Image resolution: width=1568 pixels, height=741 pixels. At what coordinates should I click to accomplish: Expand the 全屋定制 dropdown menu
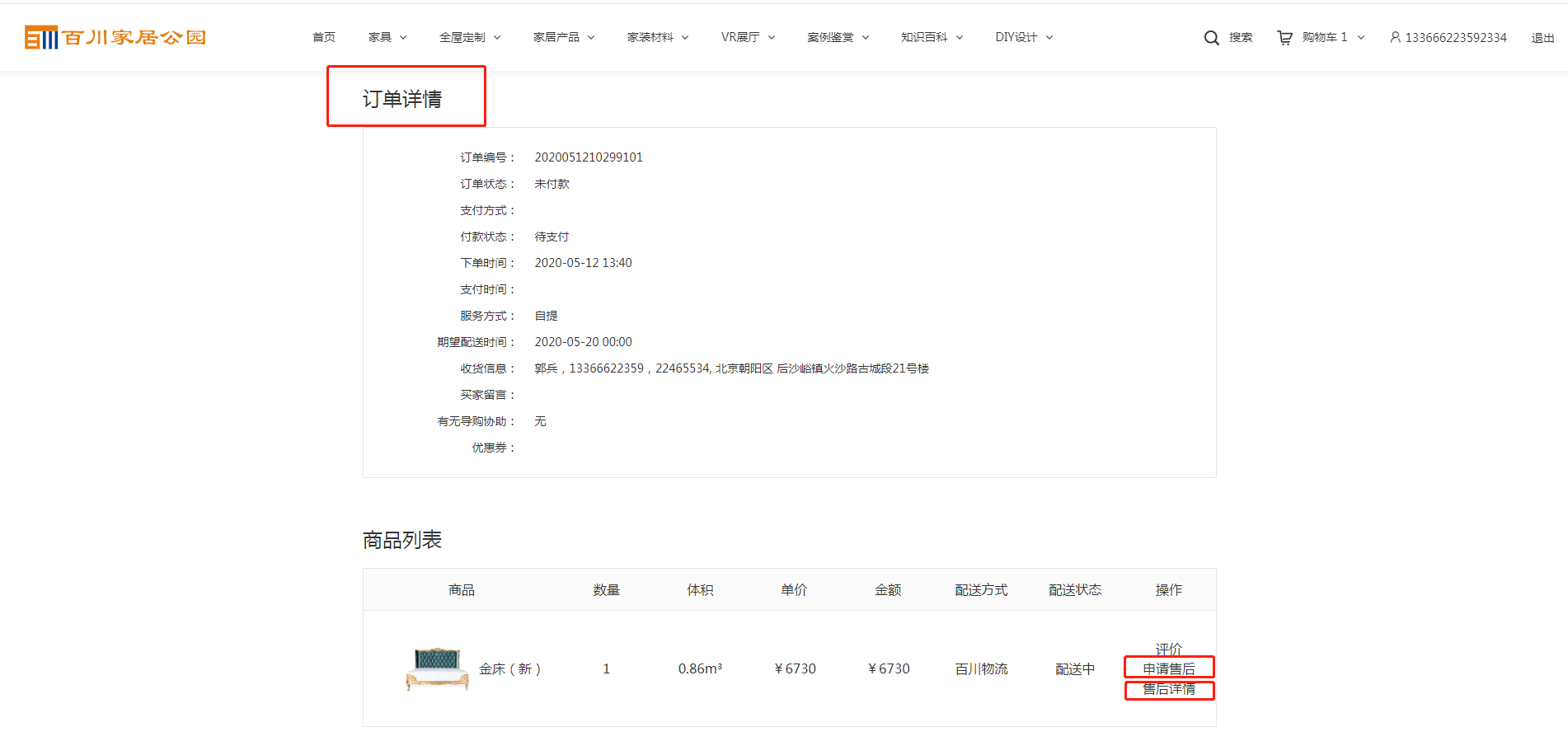click(x=470, y=37)
